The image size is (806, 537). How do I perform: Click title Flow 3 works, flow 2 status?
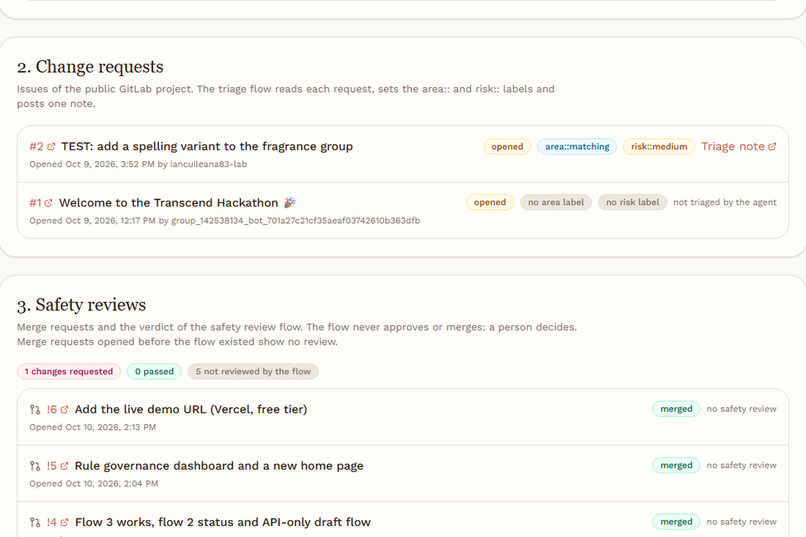coord(223,523)
